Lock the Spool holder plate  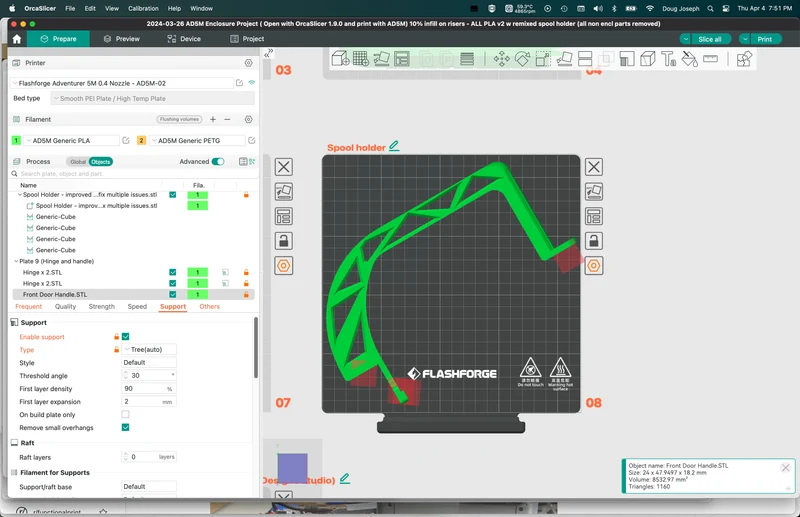pyautogui.click(x=593, y=241)
